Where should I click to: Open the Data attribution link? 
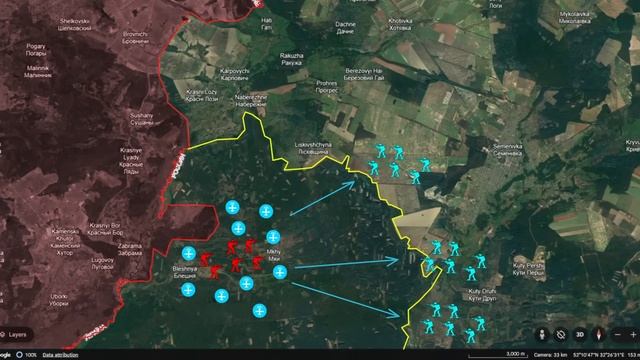[60, 355]
